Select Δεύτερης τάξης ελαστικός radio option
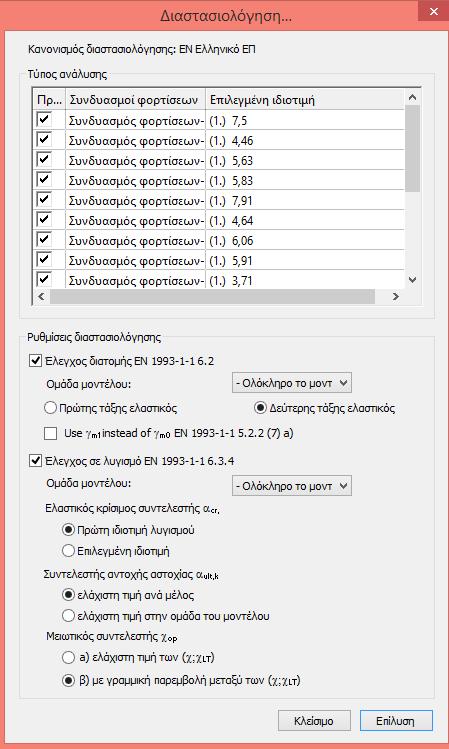Image resolution: width=449 pixels, height=749 pixels. coord(259,408)
